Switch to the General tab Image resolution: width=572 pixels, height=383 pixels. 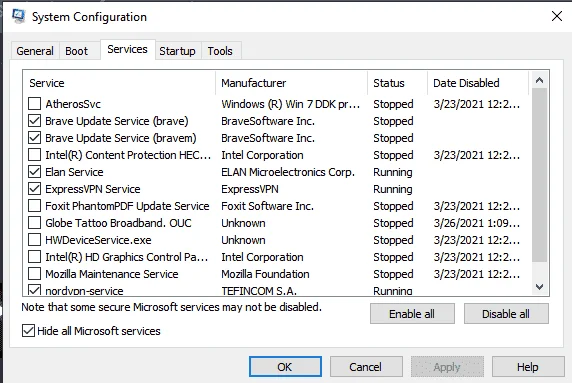(x=35, y=51)
